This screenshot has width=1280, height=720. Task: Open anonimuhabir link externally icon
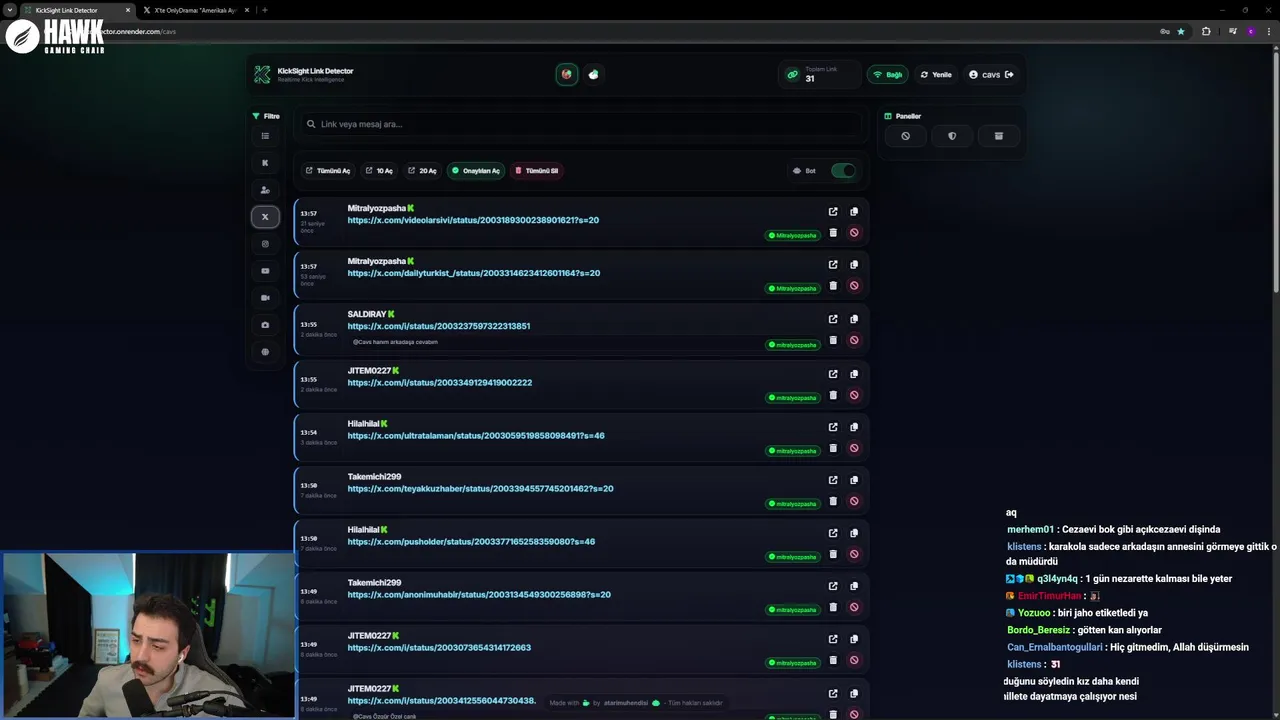pos(833,586)
